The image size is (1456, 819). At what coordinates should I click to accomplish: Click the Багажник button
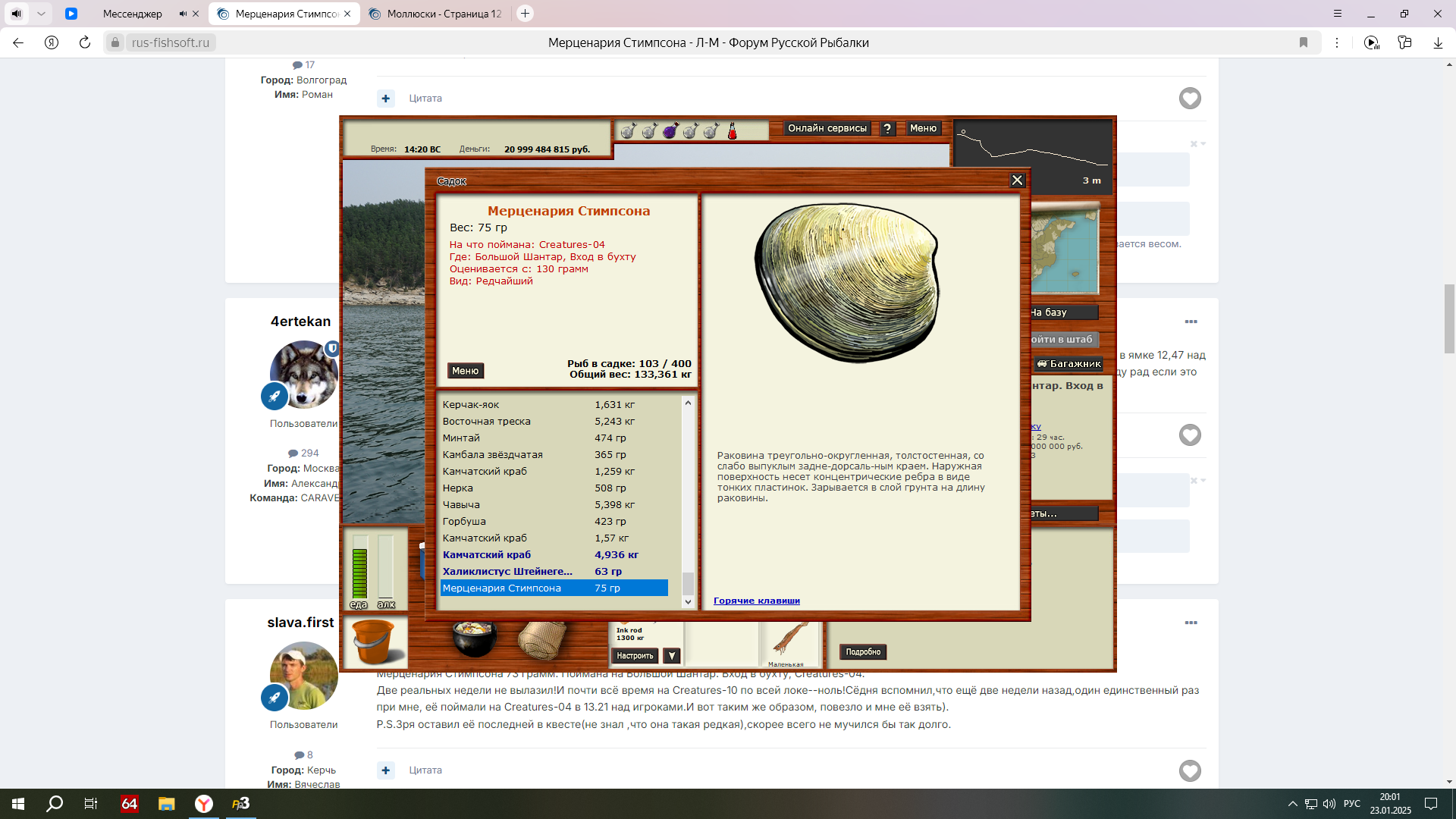coord(1068,364)
